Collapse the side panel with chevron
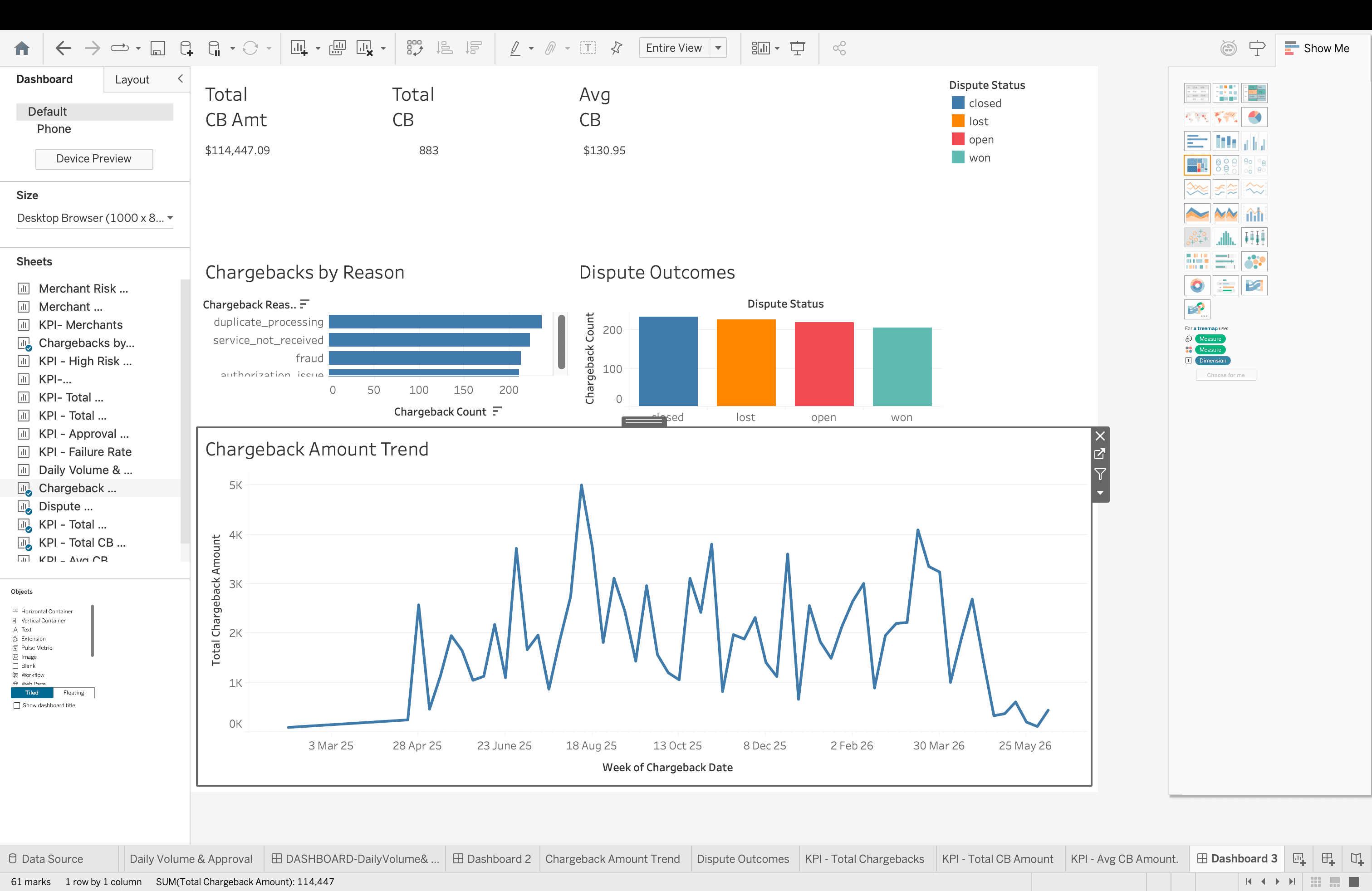This screenshot has height=891, width=1372. pyautogui.click(x=180, y=79)
